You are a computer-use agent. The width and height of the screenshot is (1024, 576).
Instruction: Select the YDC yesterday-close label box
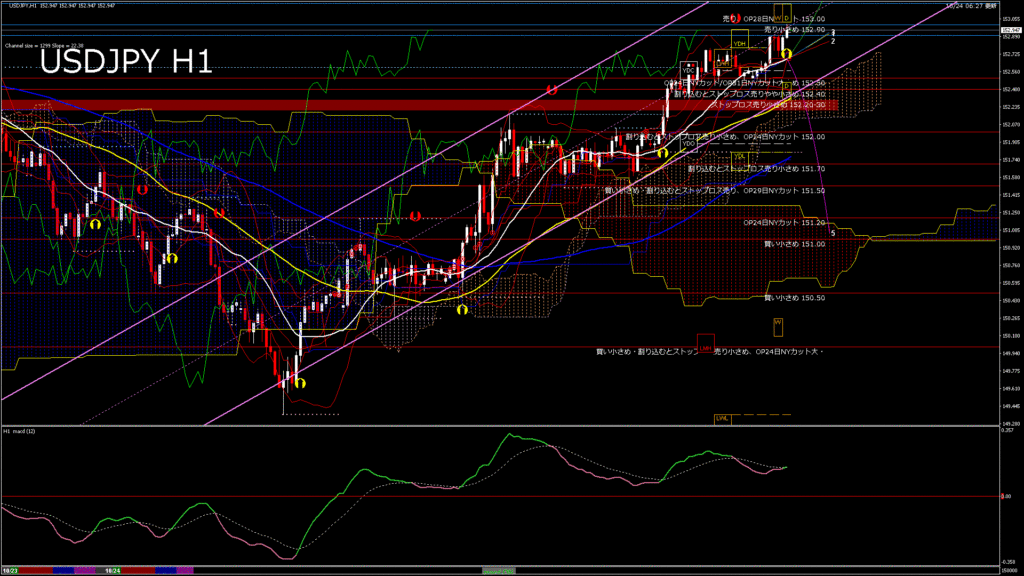point(688,70)
